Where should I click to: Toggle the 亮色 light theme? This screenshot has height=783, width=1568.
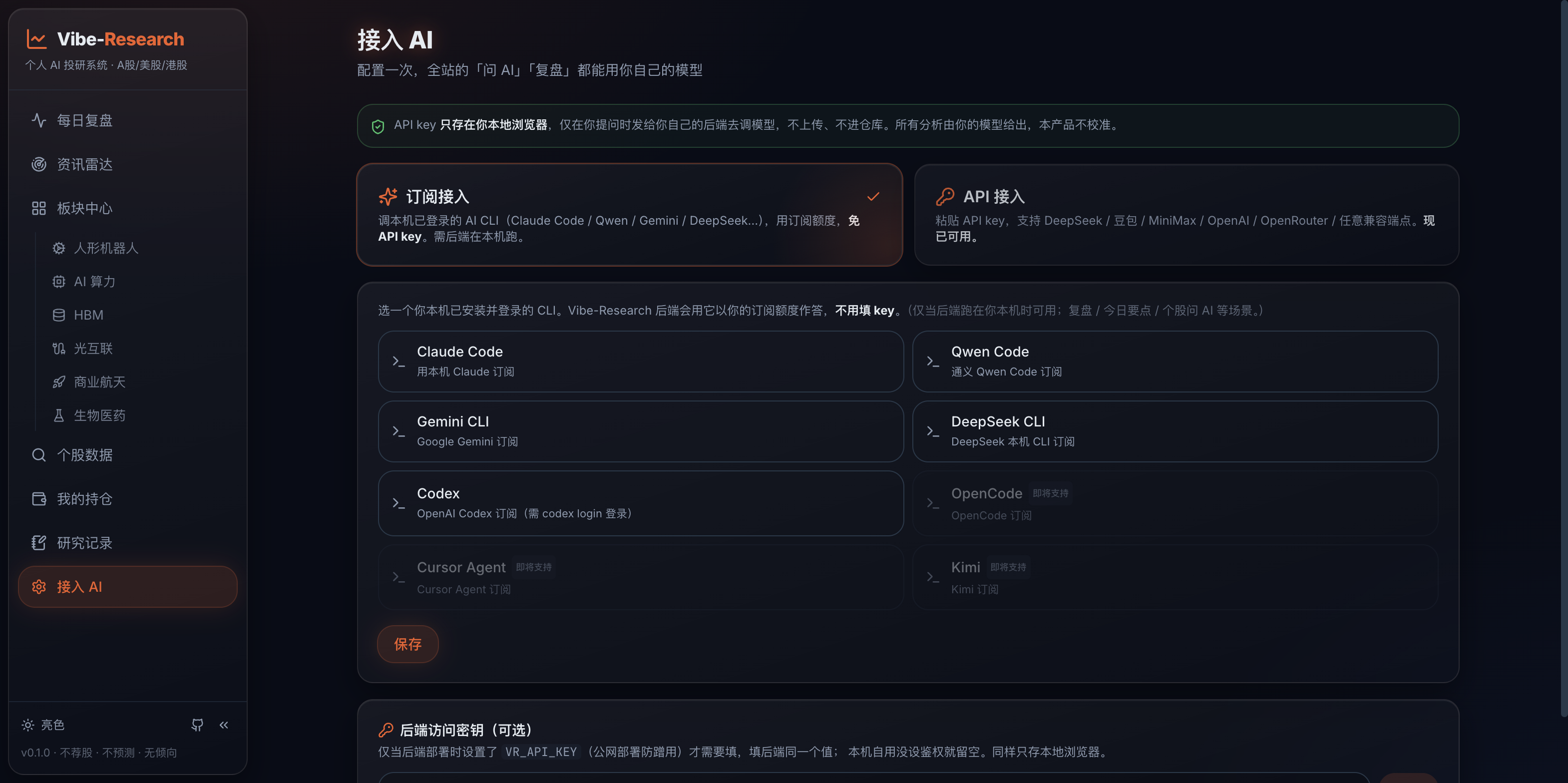pyautogui.click(x=43, y=725)
